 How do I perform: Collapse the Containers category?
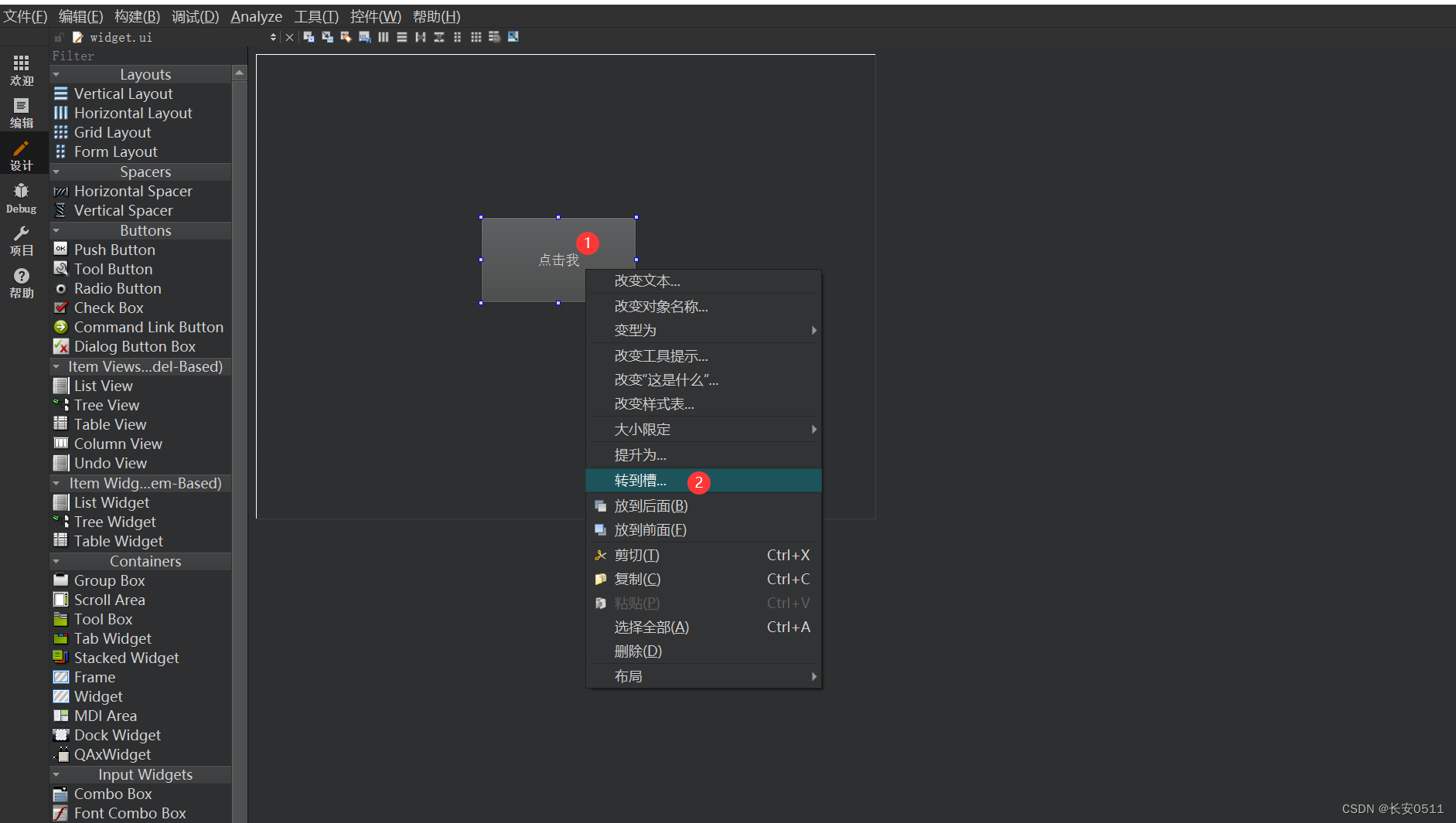click(x=56, y=561)
